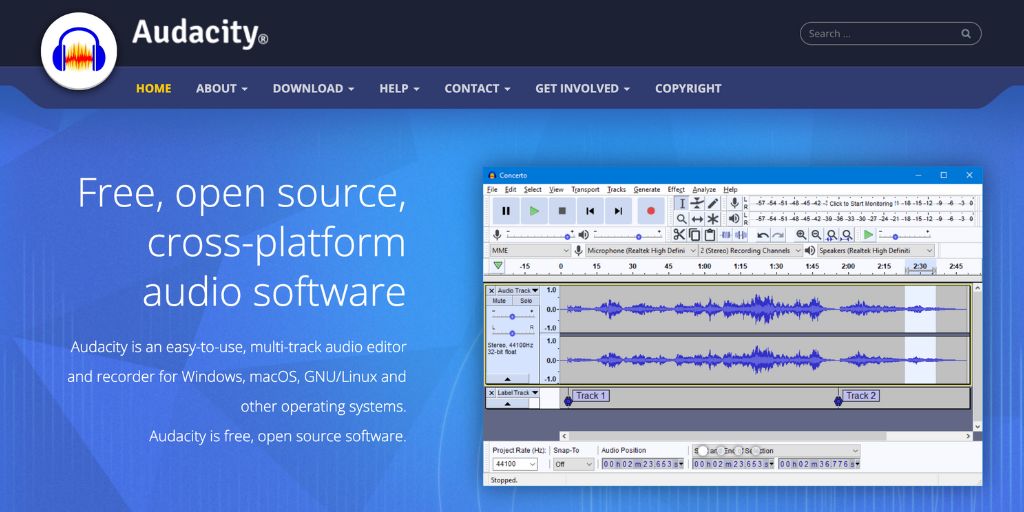The width and height of the screenshot is (1024, 512).
Task: Select the Draw pencil tool
Action: point(713,203)
